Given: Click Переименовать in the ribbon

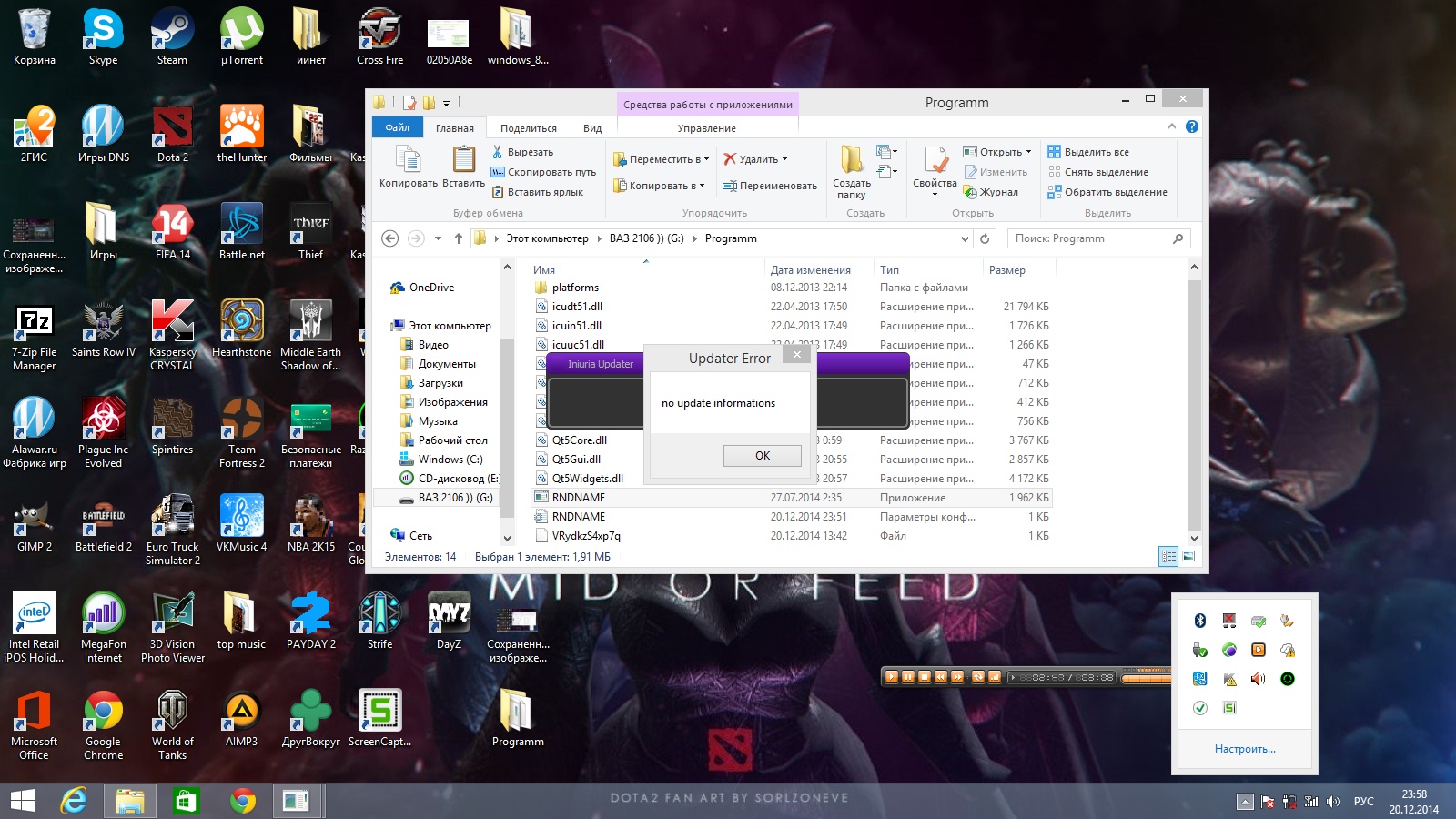Looking at the screenshot, I should [770, 186].
